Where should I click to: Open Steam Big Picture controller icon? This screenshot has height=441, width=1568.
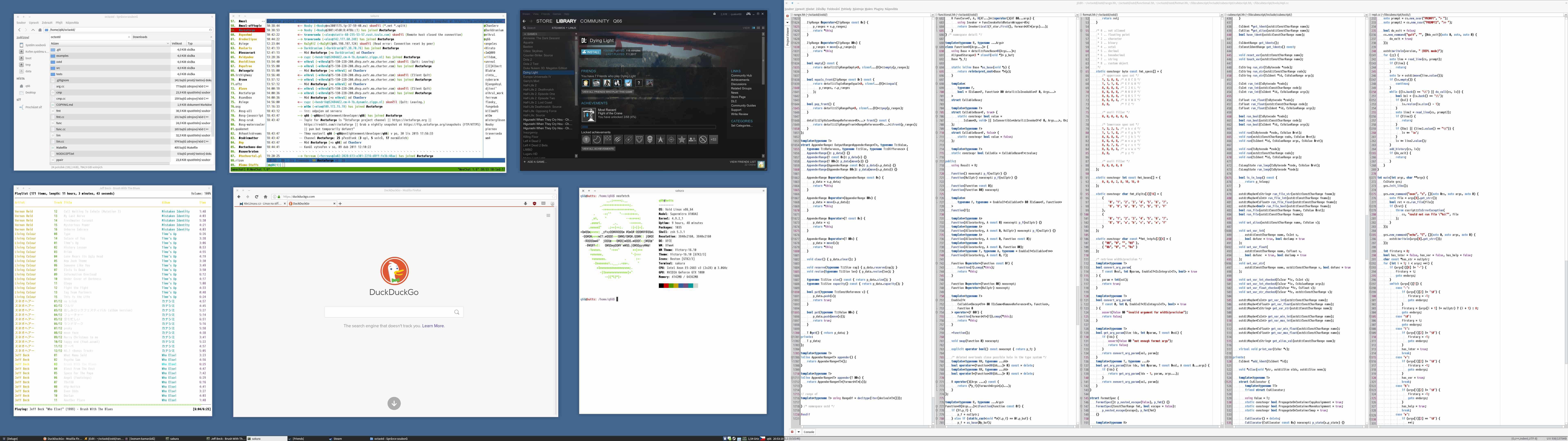(x=749, y=14)
